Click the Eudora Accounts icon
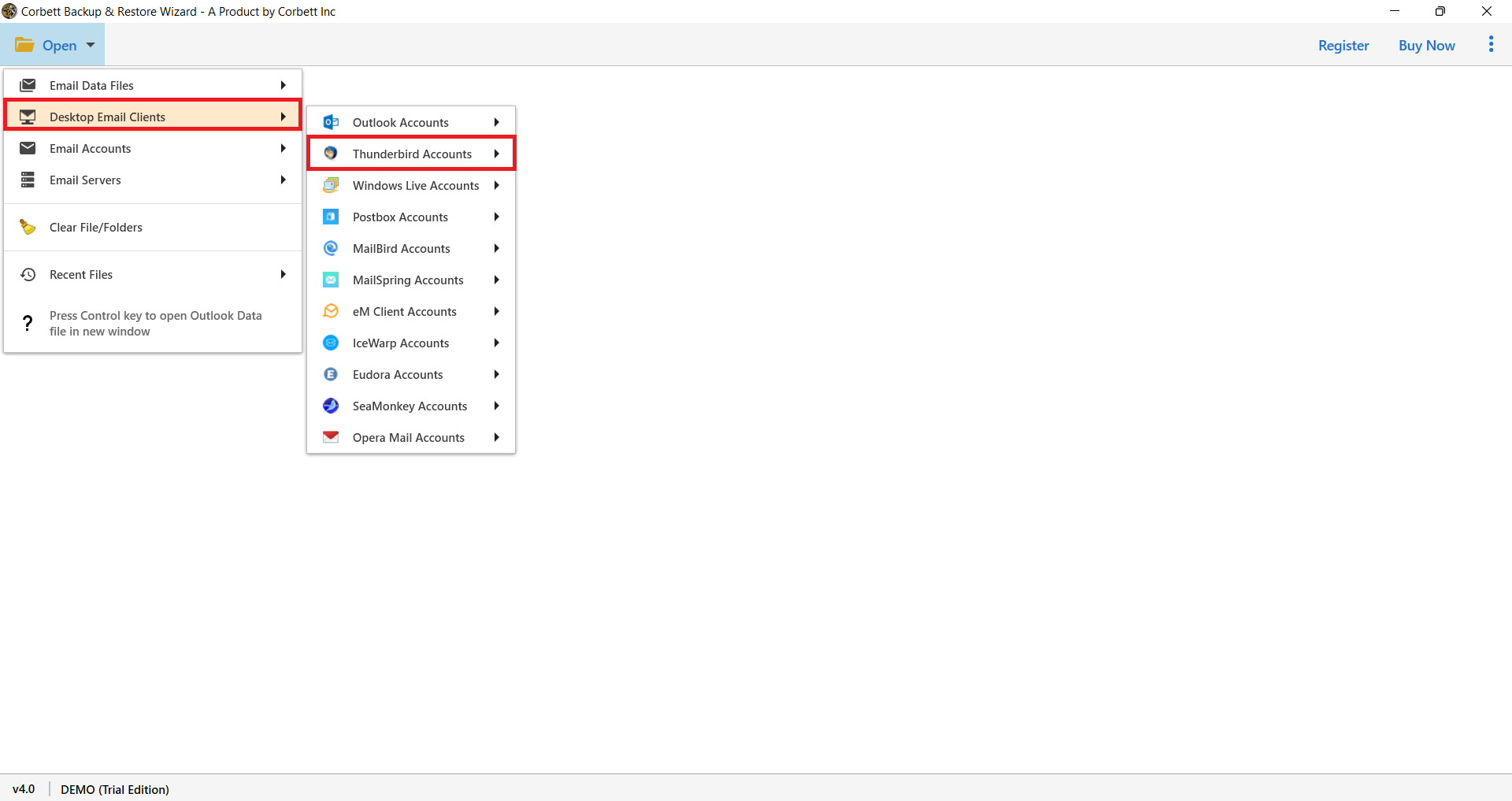This screenshot has width=1512, height=801. point(331,374)
